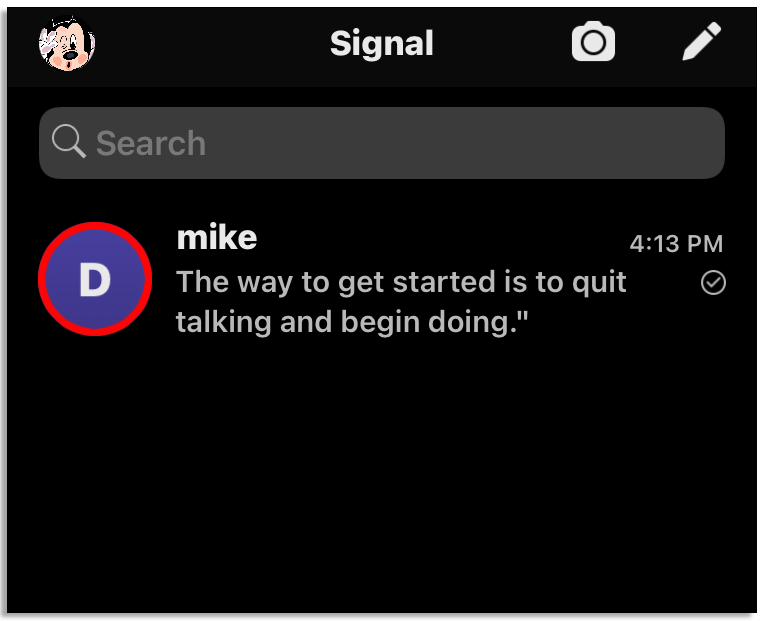Open the "The way to get started" message preview
The height and width of the screenshot is (621, 765).
pyautogui.click(x=401, y=282)
